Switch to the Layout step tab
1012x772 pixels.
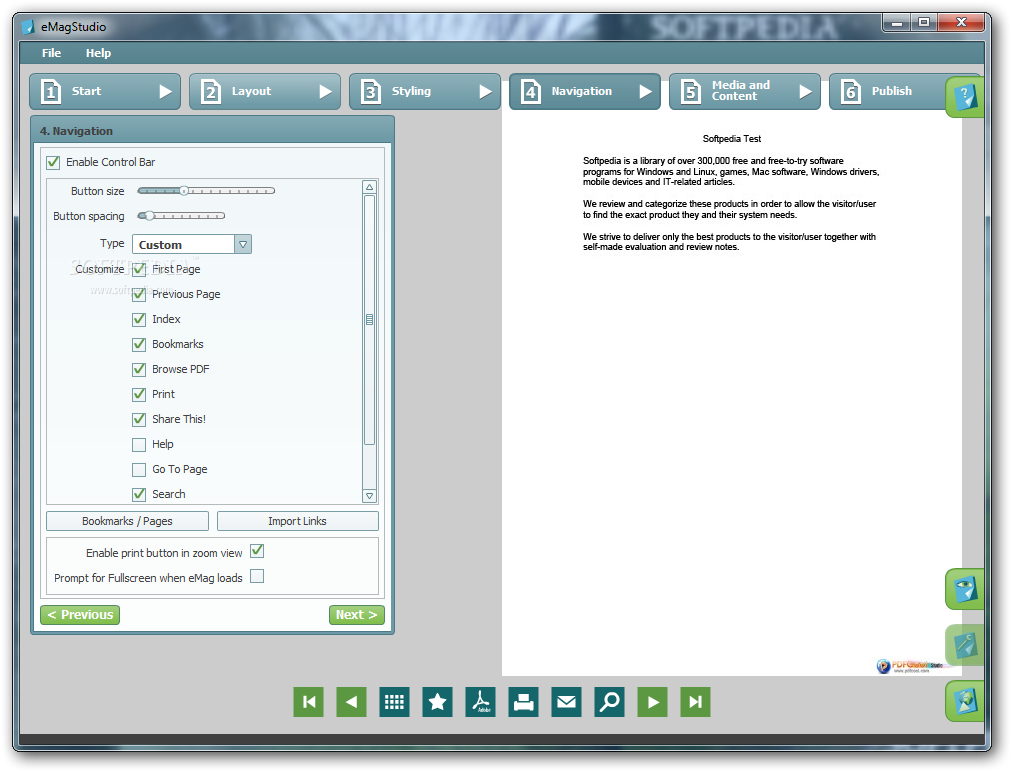click(265, 92)
